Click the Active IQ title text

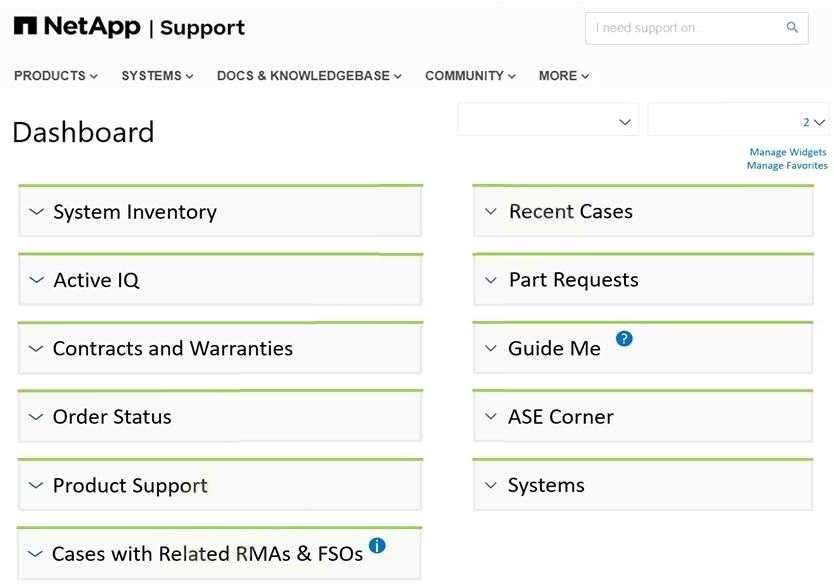(96, 280)
